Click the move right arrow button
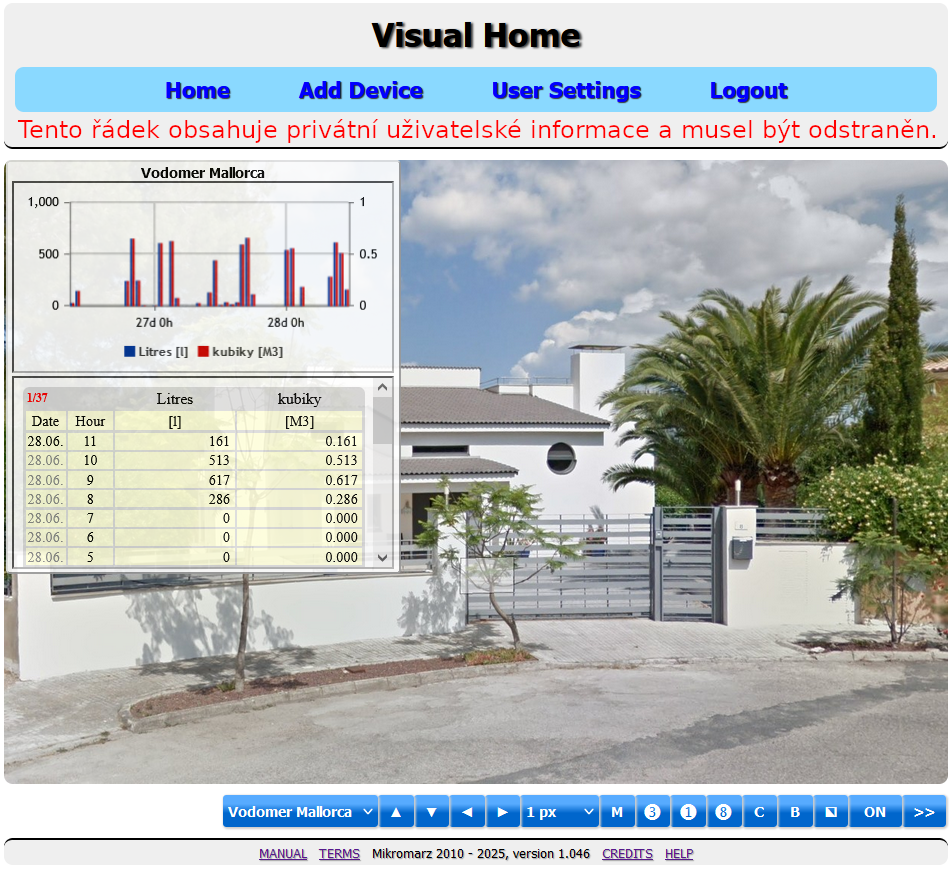Screen dimensions: 952x869 tap(503, 812)
